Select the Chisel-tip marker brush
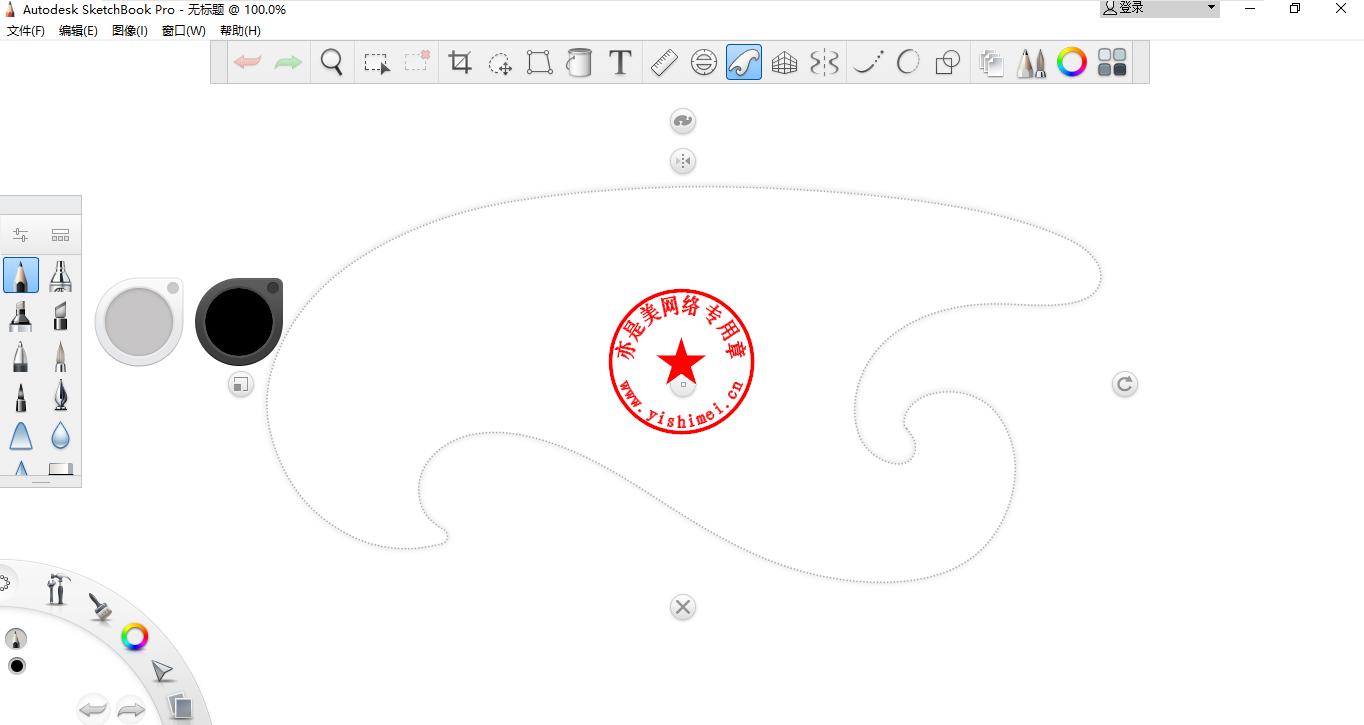The width and height of the screenshot is (1364, 725). click(x=61, y=316)
